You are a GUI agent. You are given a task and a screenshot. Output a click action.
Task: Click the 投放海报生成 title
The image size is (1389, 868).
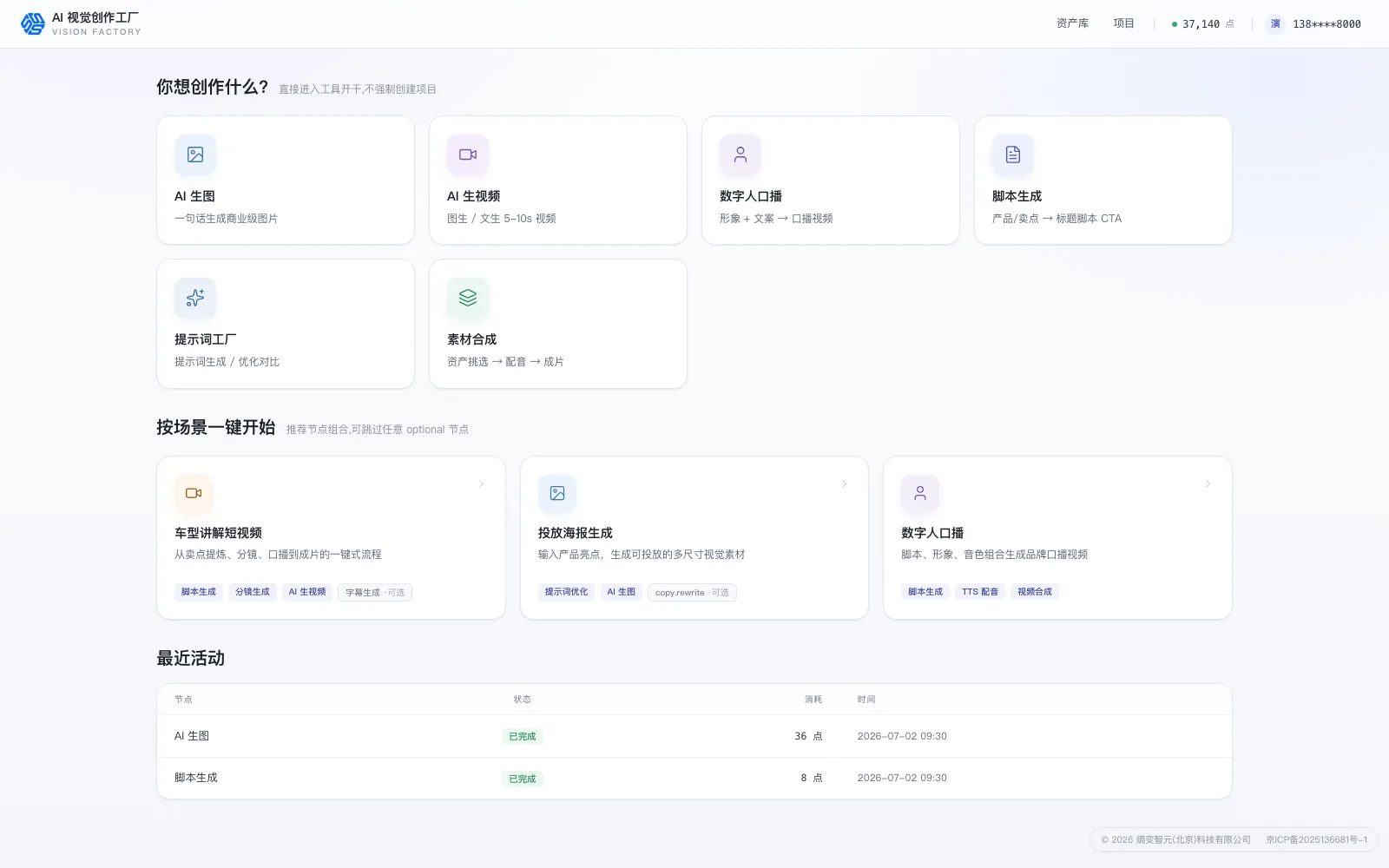point(575,533)
